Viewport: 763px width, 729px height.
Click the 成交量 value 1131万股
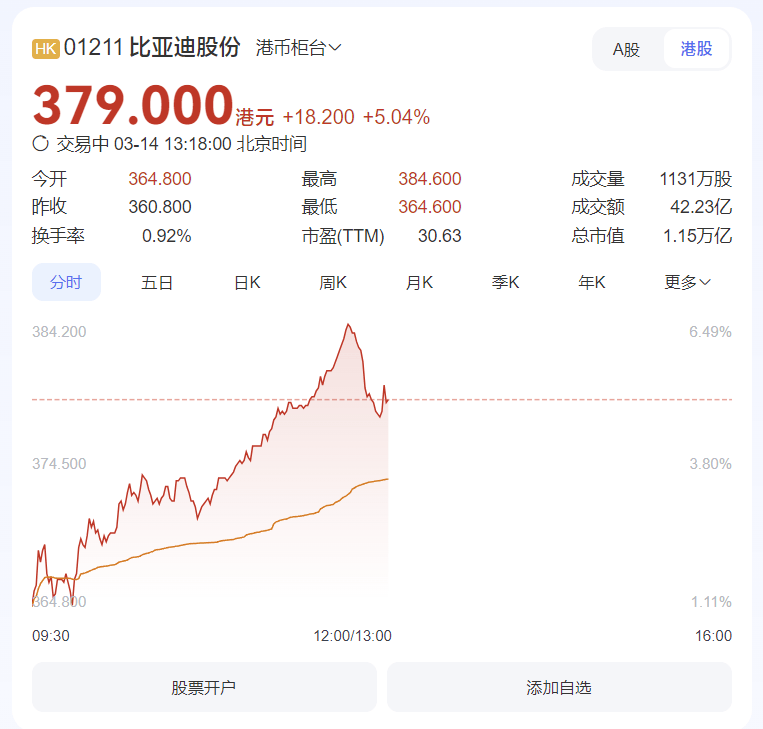[x=695, y=179]
